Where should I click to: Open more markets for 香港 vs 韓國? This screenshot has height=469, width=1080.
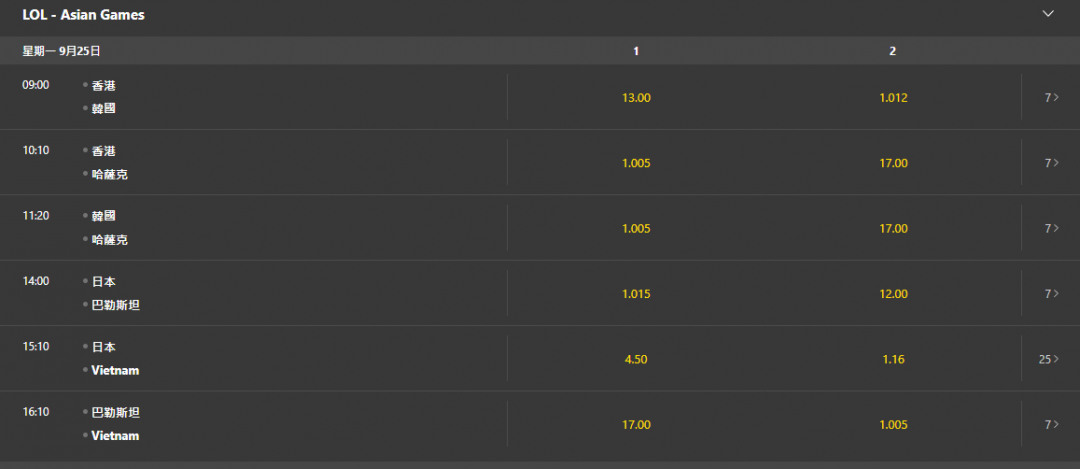coord(1051,97)
